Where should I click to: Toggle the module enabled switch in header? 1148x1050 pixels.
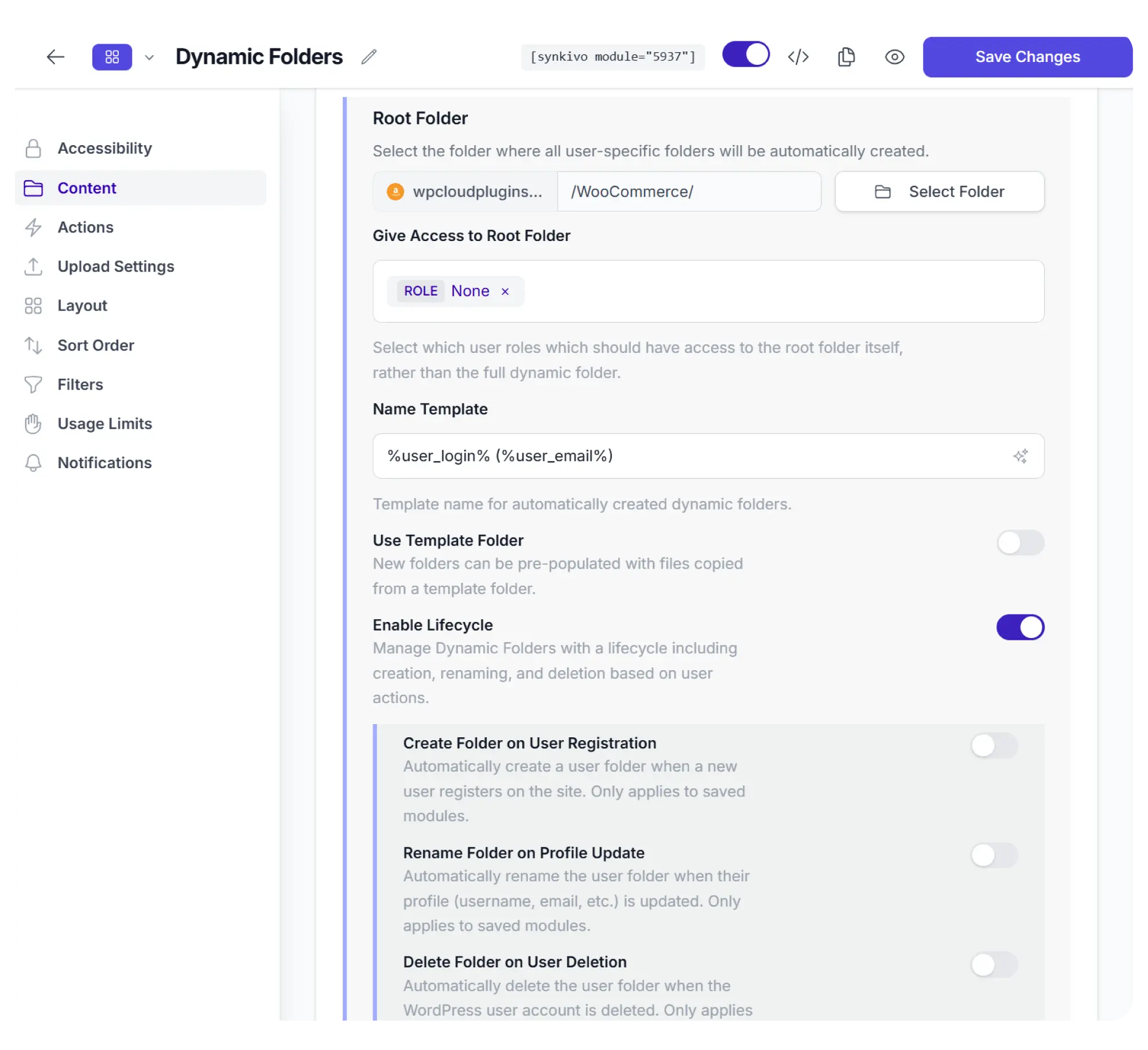click(x=746, y=55)
